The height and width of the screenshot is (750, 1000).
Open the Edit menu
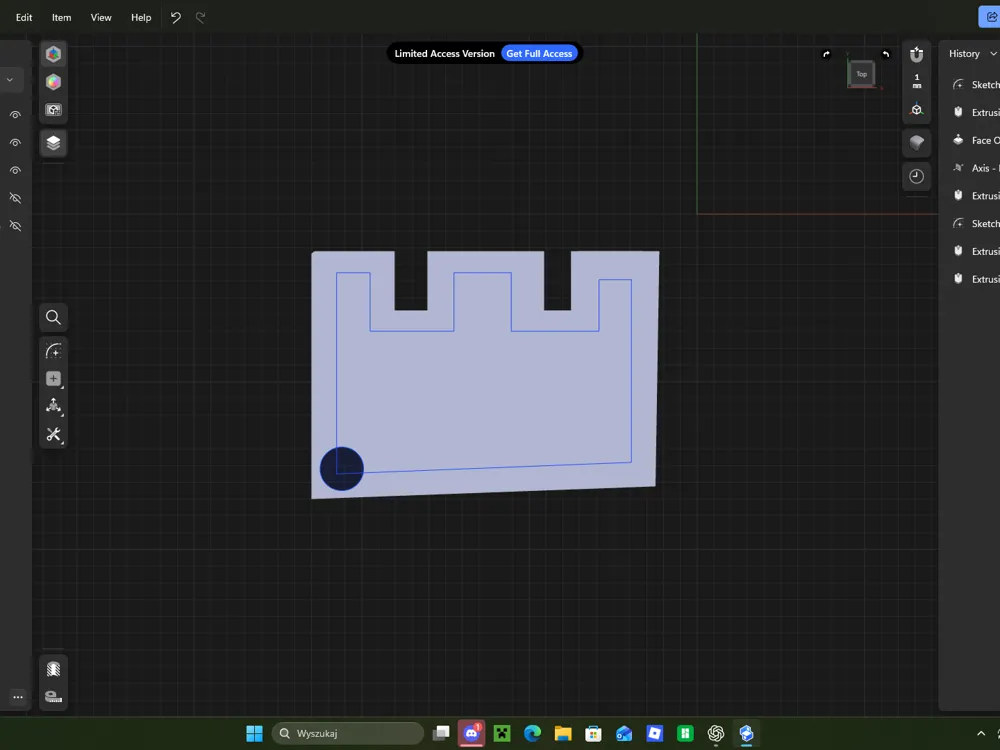[24, 18]
